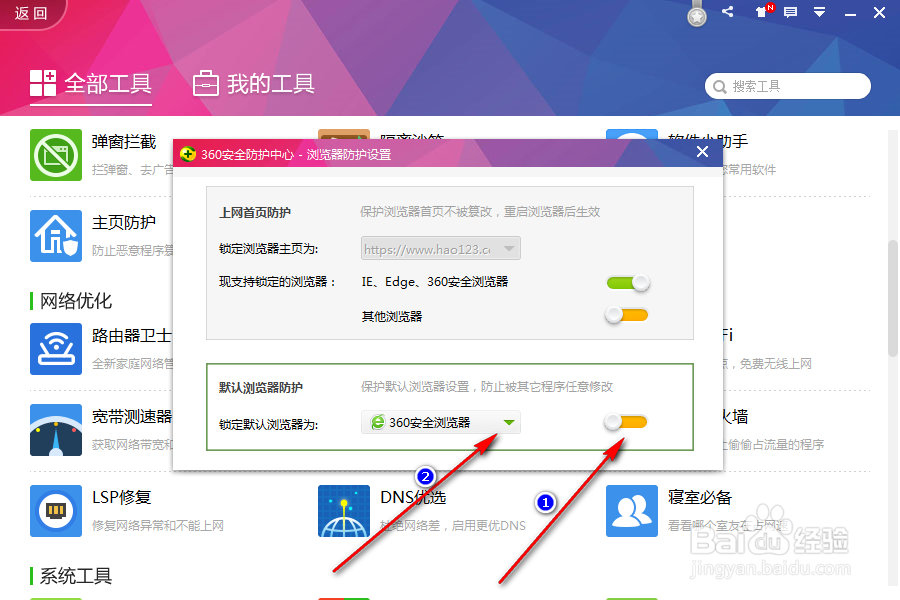Focus the 搜索工具 search field
The width and height of the screenshot is (900, 600).
pos(788,86)
